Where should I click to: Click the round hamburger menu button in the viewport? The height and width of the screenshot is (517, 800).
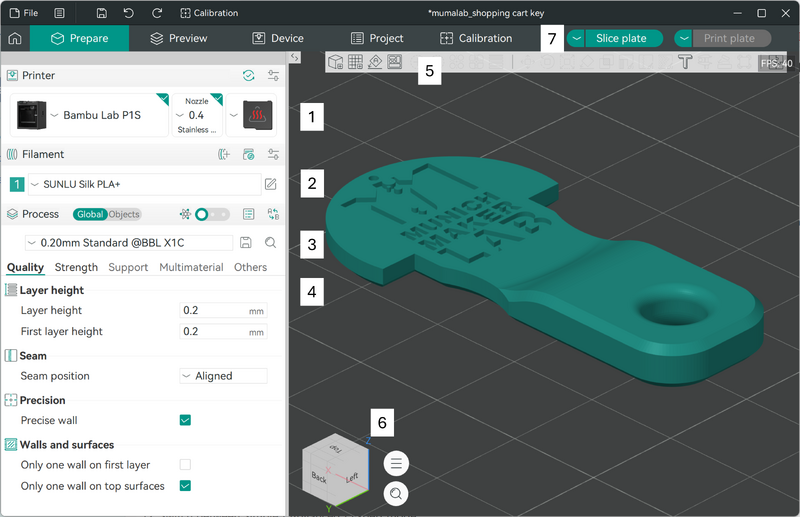point(396,463)
